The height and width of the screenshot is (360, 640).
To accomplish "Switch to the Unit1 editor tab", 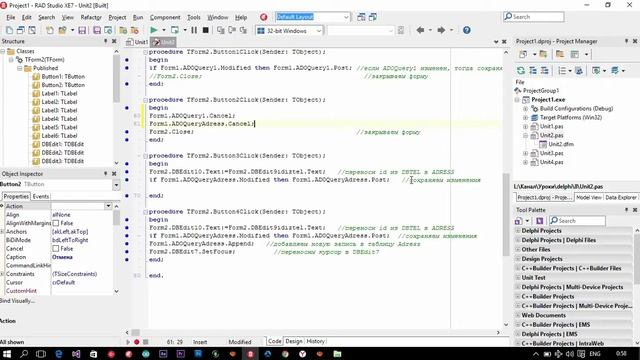I will pyautogui.click(x=137, y=42).
